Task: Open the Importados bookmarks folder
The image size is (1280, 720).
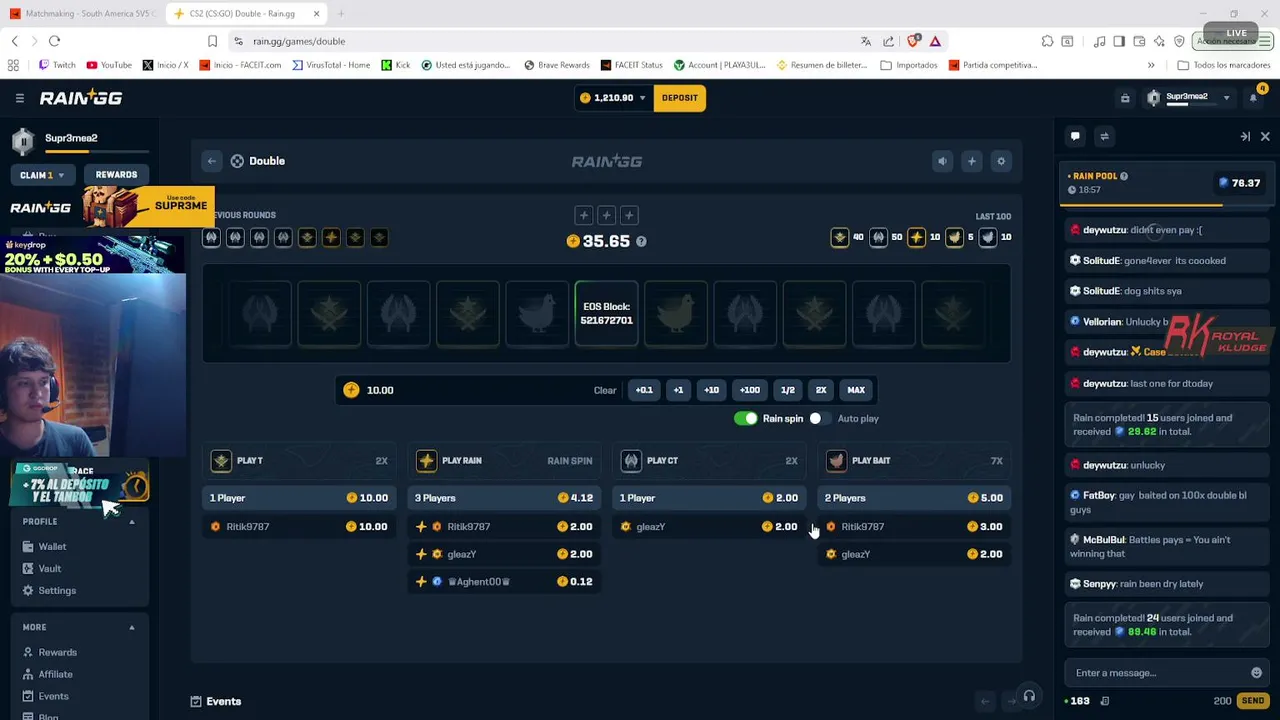Action: click(909, 65)
